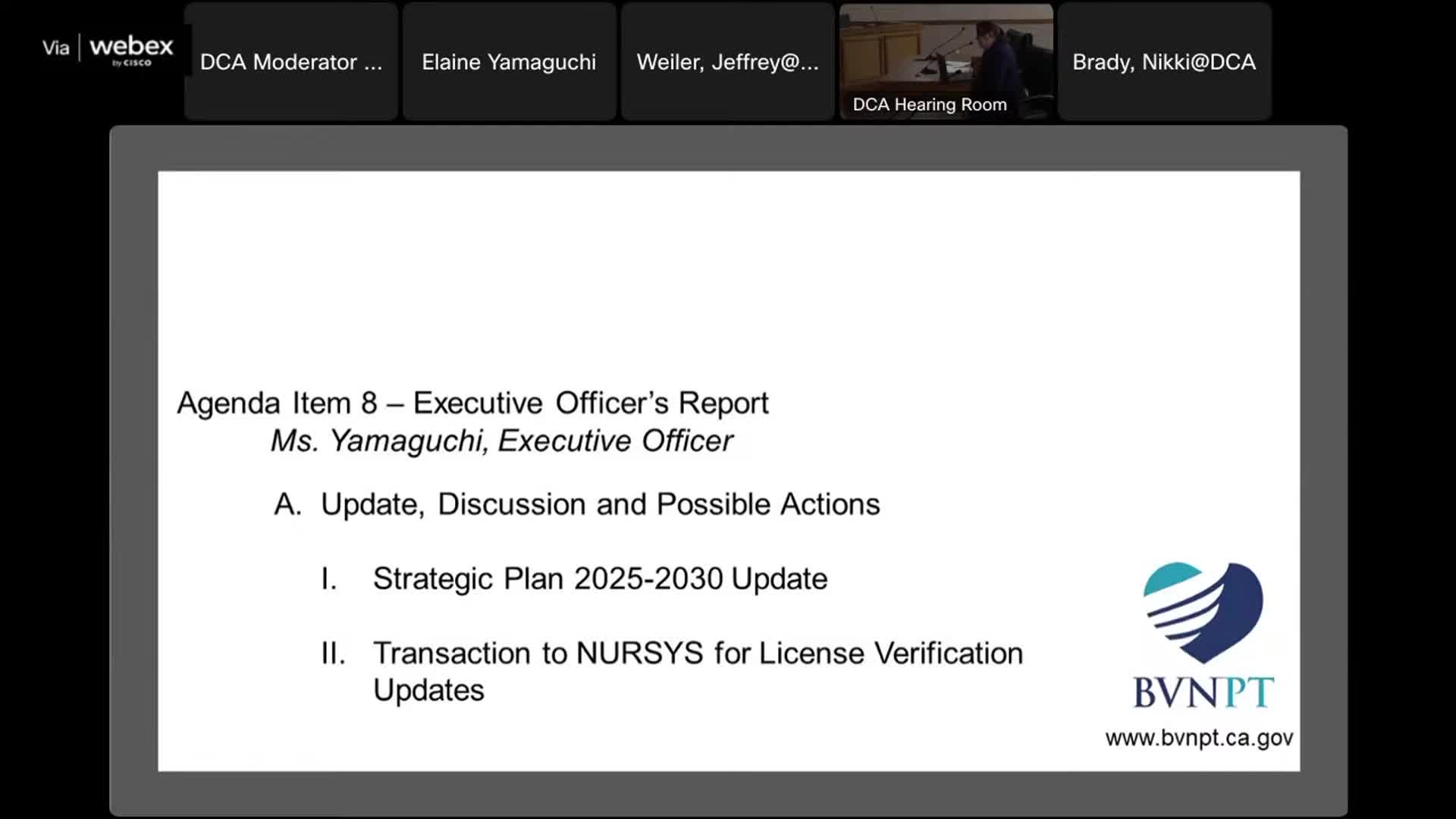This screenshot has width=1456, height=819.
Task: Select the Elaine Yamaguchi participant tile
Action: 509,62
